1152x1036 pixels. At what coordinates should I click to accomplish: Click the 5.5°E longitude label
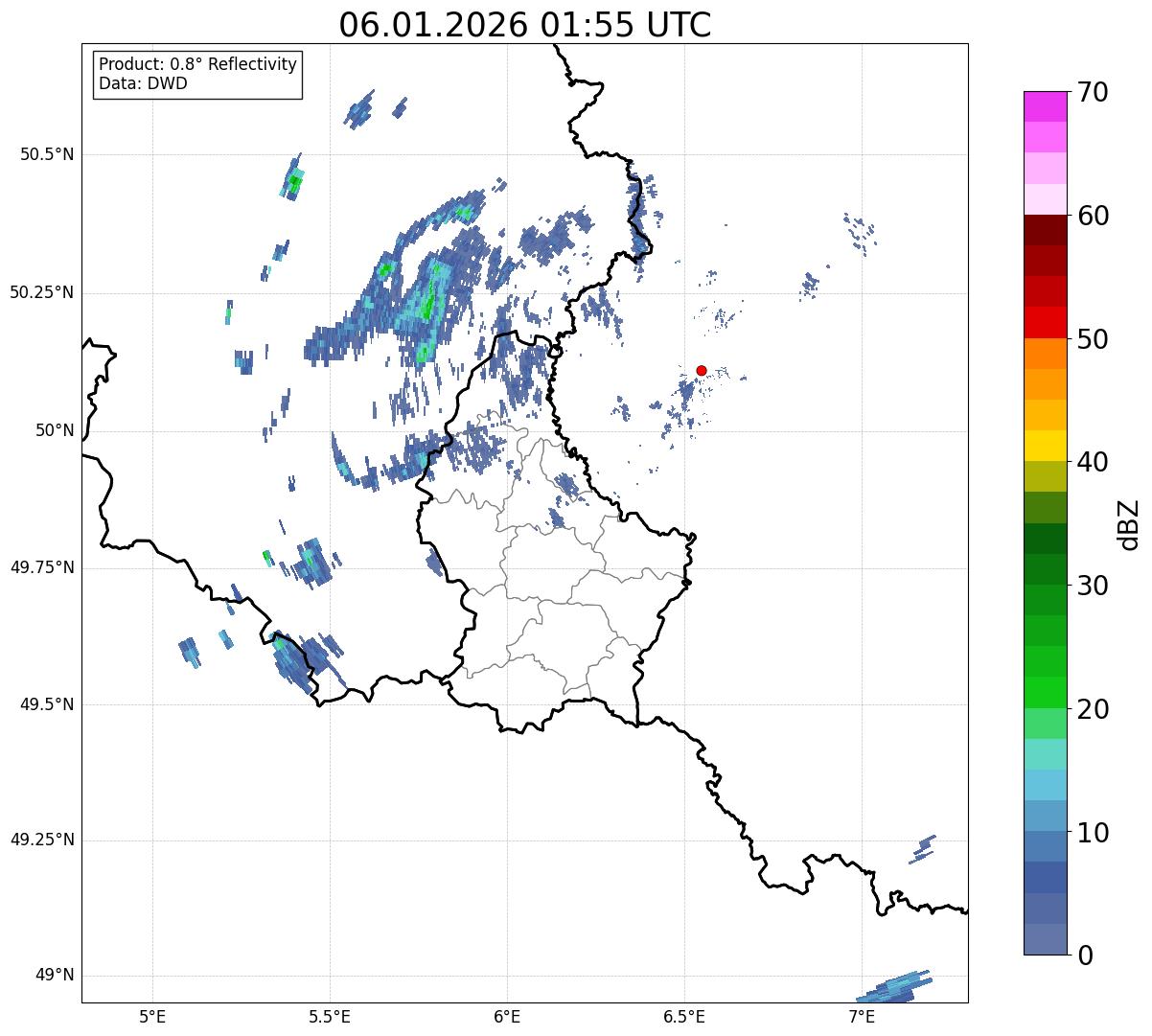(x=330, y=1016)
